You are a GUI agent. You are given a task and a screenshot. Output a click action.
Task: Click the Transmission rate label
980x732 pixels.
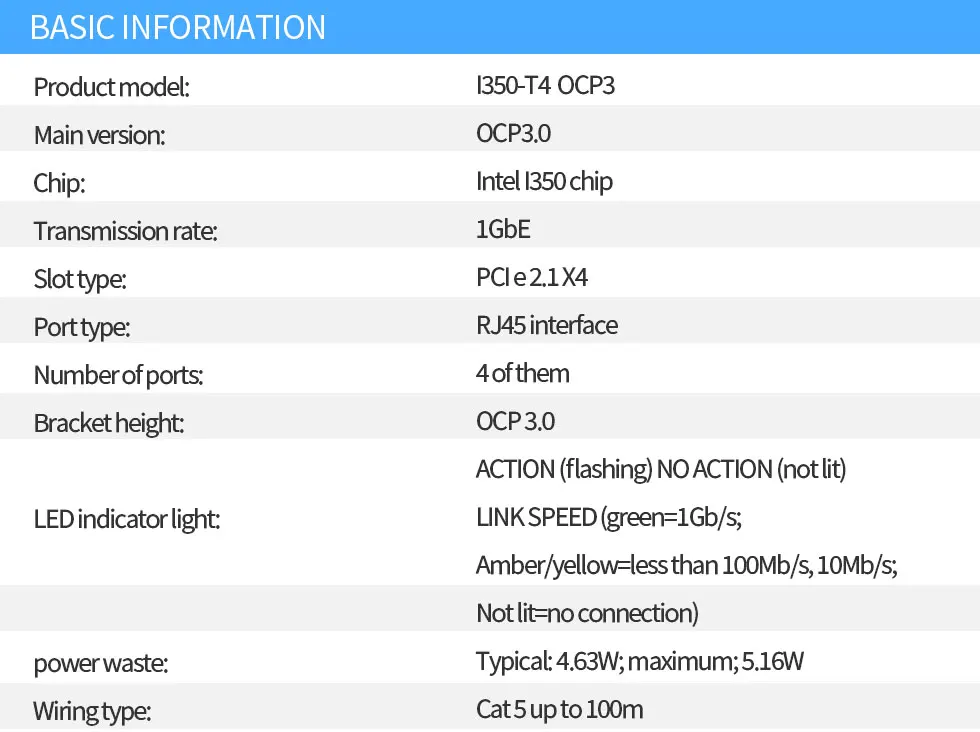pos(125,231)
